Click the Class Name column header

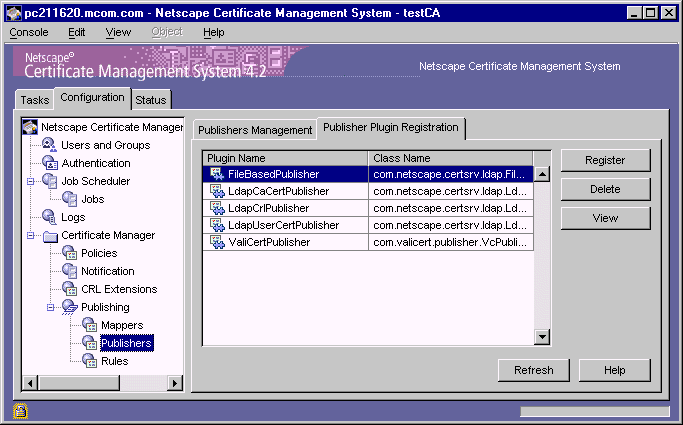point(451,158)
